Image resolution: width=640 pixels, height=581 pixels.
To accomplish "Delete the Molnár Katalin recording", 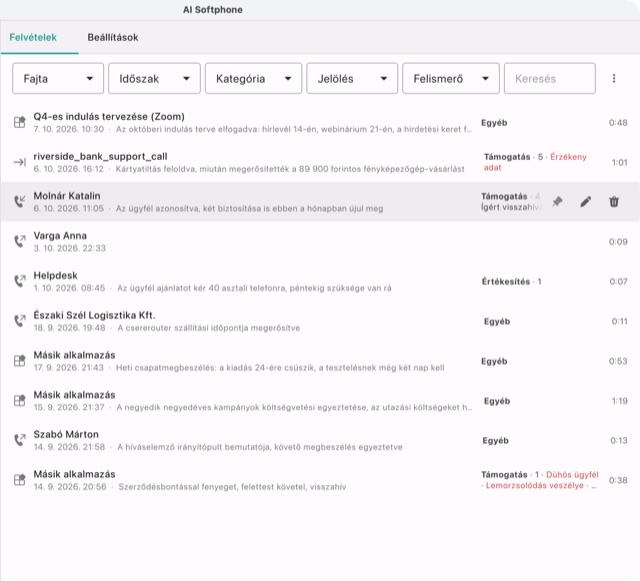I will 614,201.
